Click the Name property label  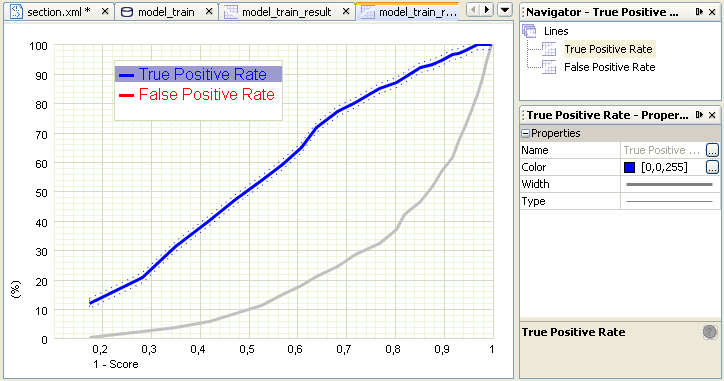[x=535, y=150]
